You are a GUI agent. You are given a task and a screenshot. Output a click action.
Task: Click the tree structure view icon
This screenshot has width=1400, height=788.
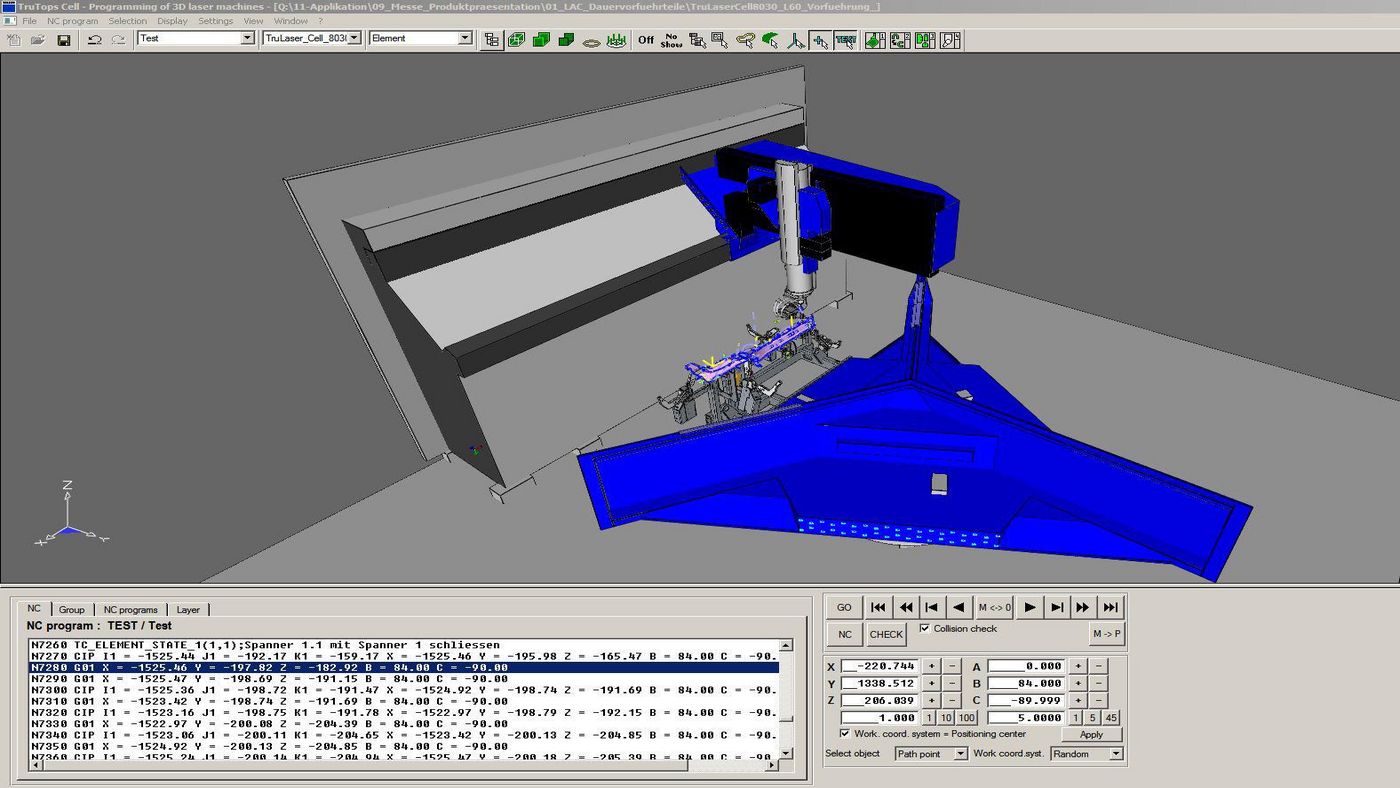[x=491, y=40]
